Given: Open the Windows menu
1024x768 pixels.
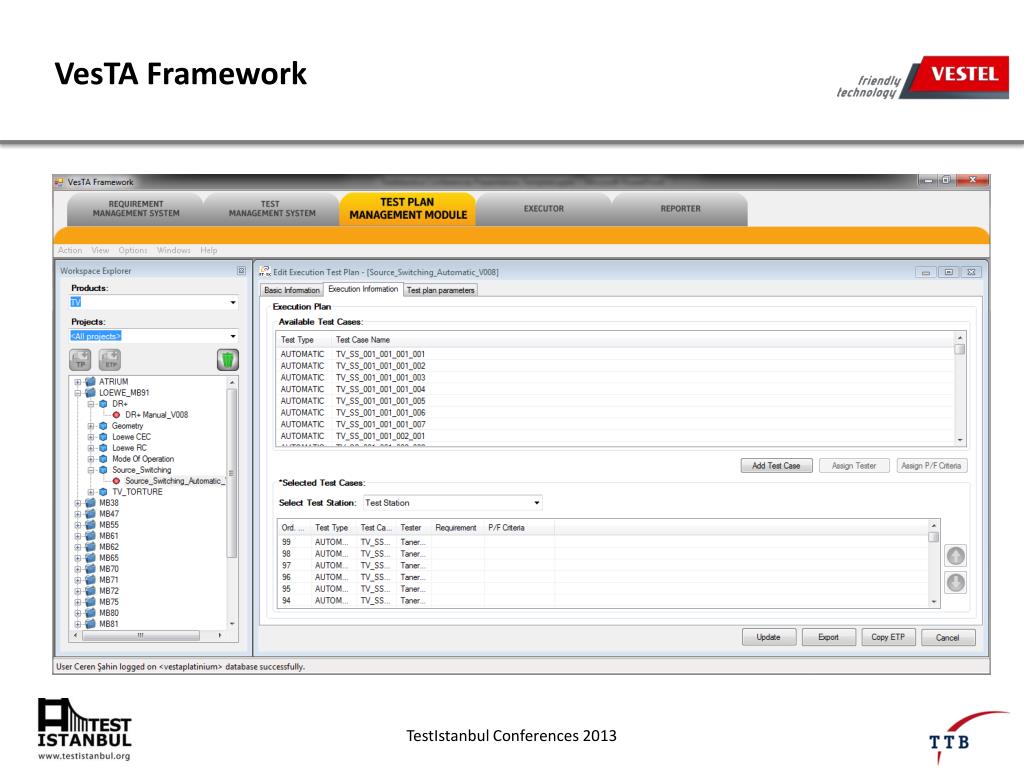Looking at the screenshot, I should coord(174,250).
